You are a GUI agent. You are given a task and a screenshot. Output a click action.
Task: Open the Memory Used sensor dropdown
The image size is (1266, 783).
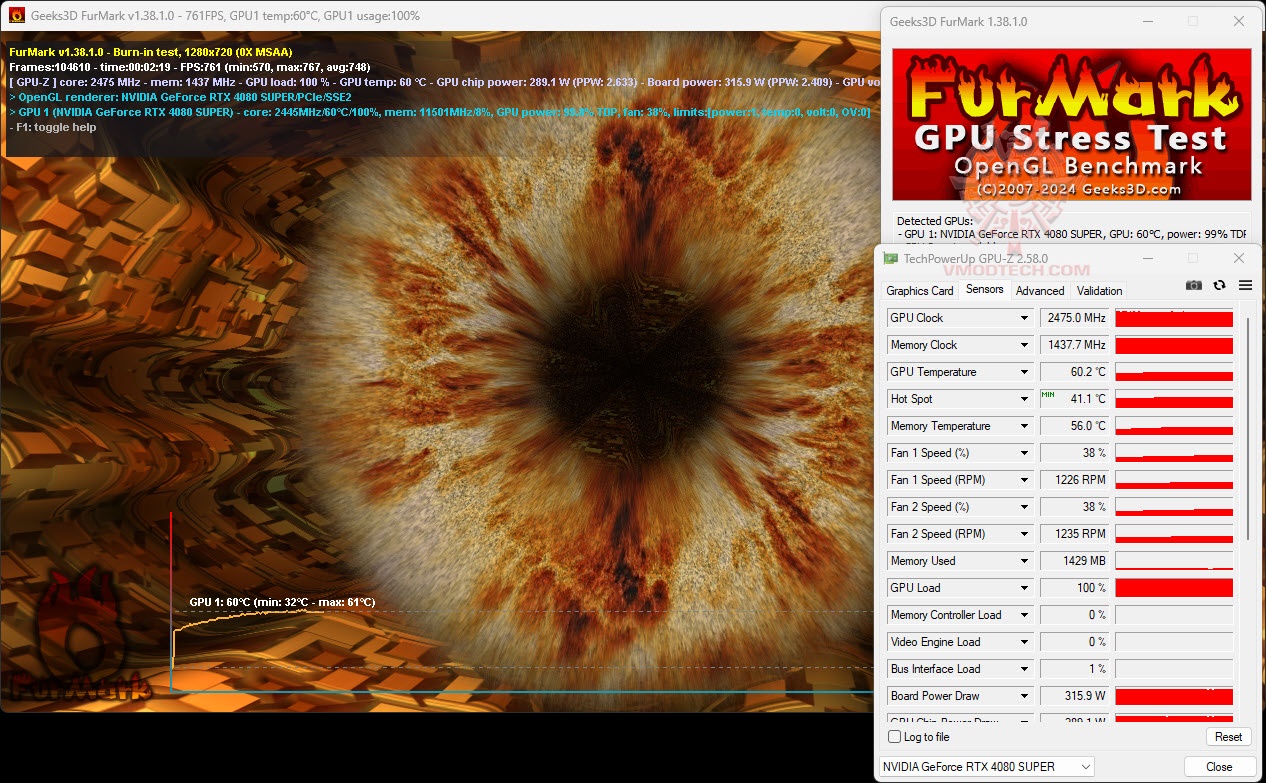[x=1024, y=561]
